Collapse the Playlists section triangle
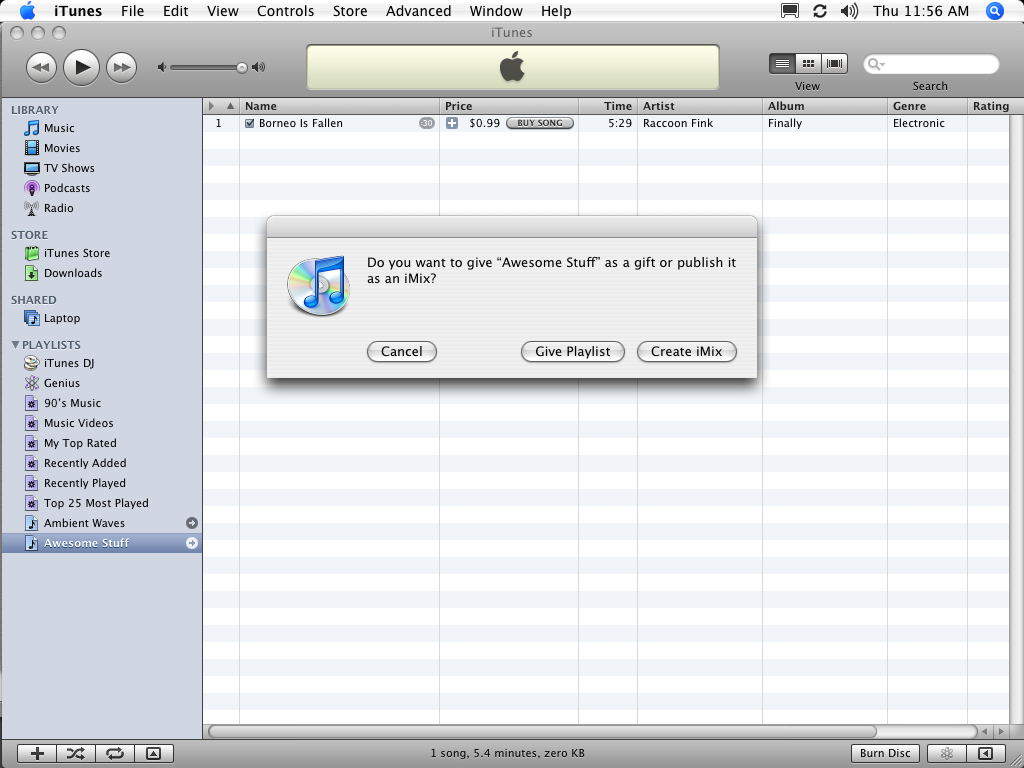 point(15,344)
